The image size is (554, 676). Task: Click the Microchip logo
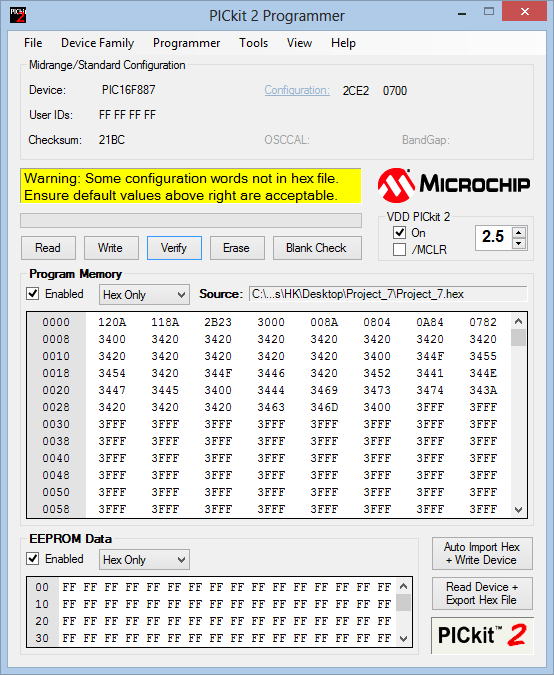point(454,185)
